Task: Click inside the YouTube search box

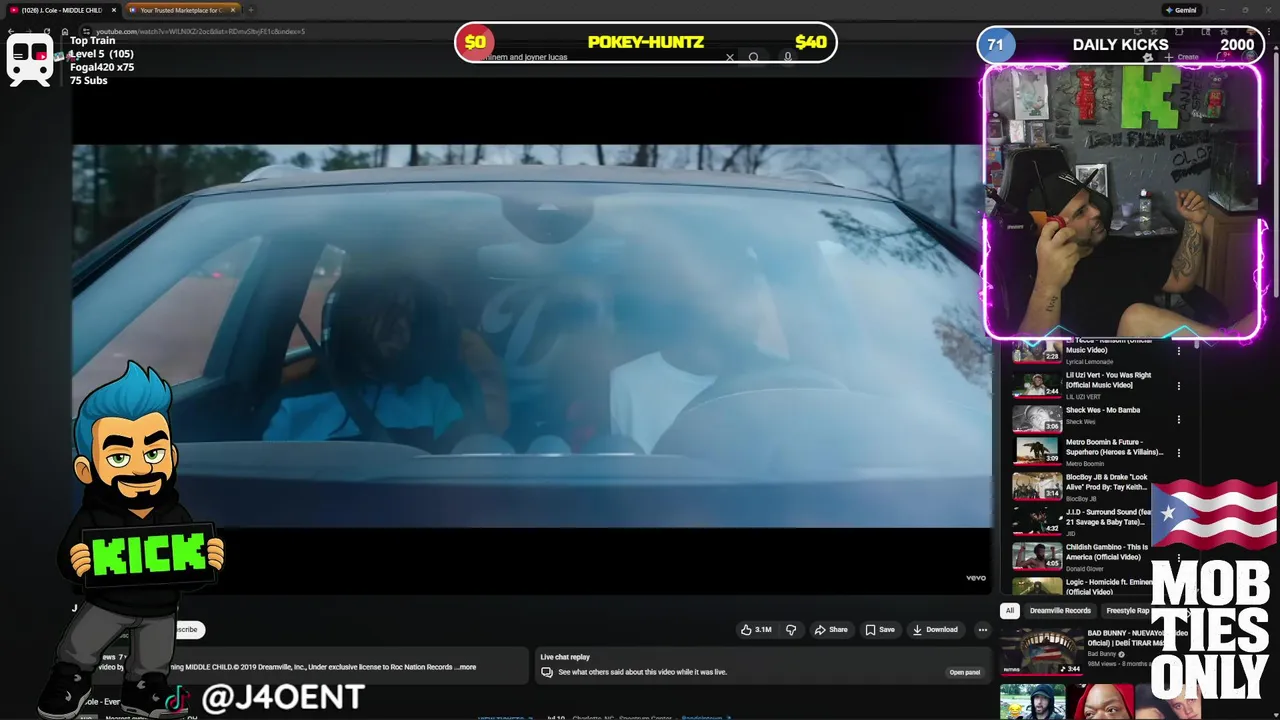Action: click(600, 57)
